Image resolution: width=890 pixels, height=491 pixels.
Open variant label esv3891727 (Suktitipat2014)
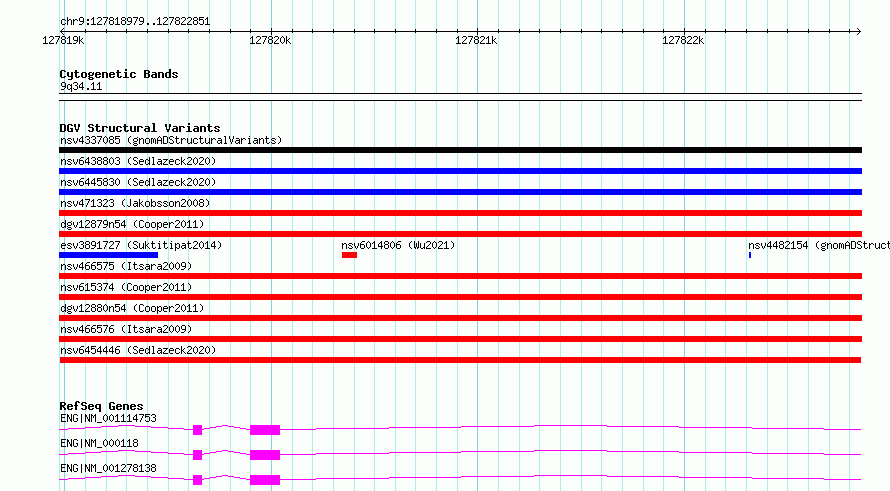[141, 245]
